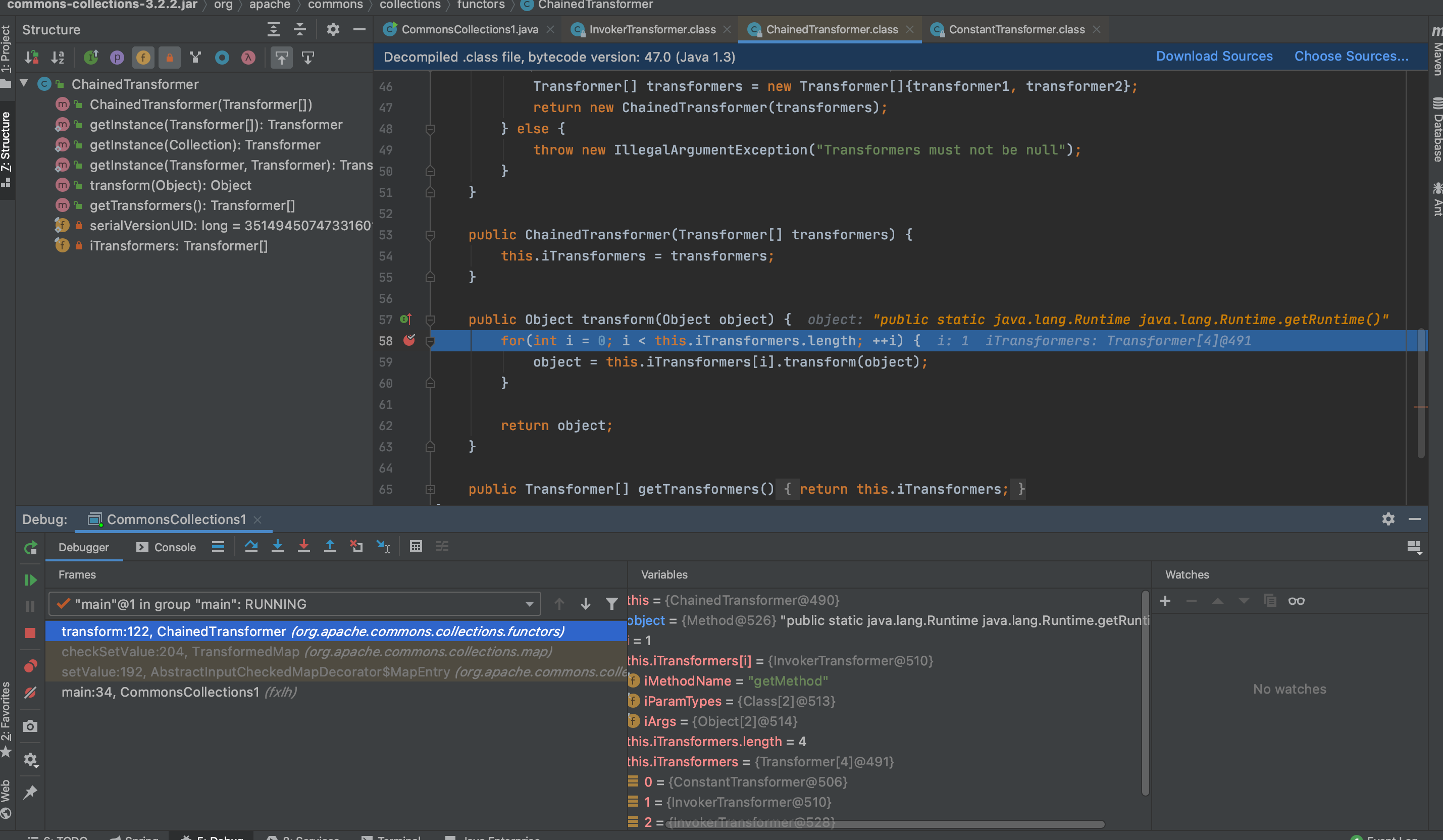This screenshot has height=840, width=1443.
Task: Click Sort by Visibility icon in Structure
Action: pyautogui.click(x=31, y=57)
